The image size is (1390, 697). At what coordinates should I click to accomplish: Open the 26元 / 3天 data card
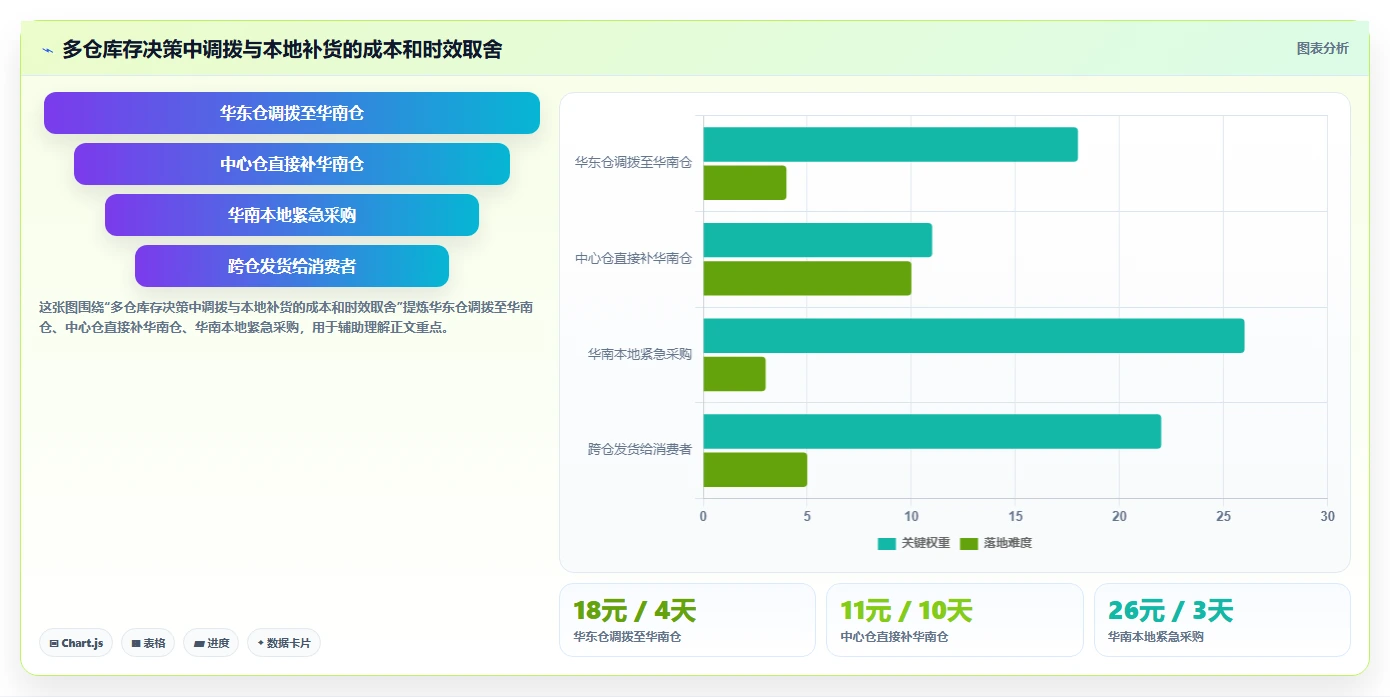(1222, 620)
